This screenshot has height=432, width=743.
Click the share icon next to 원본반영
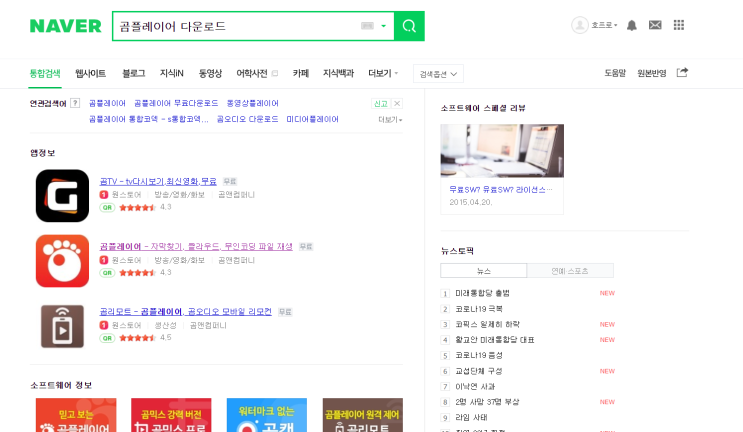click(682, 72)
